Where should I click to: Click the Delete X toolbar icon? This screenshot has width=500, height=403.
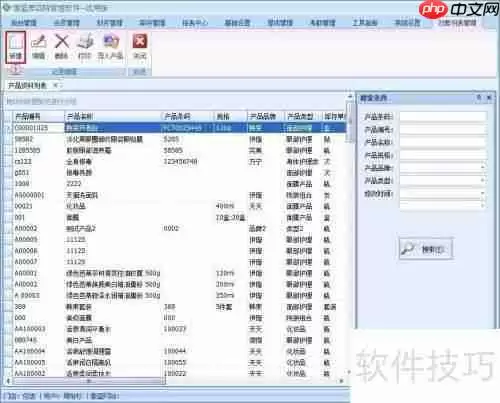[x=62, y=47]
